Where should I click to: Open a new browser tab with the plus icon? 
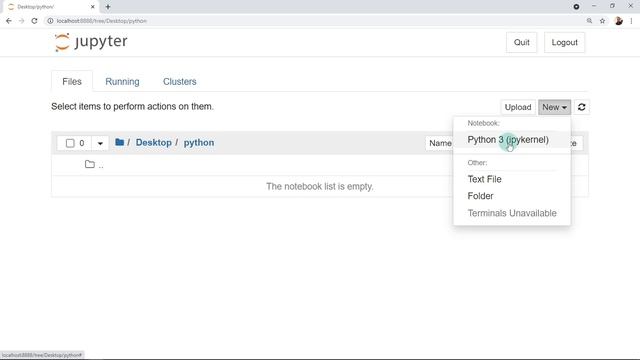click(108, 7)
